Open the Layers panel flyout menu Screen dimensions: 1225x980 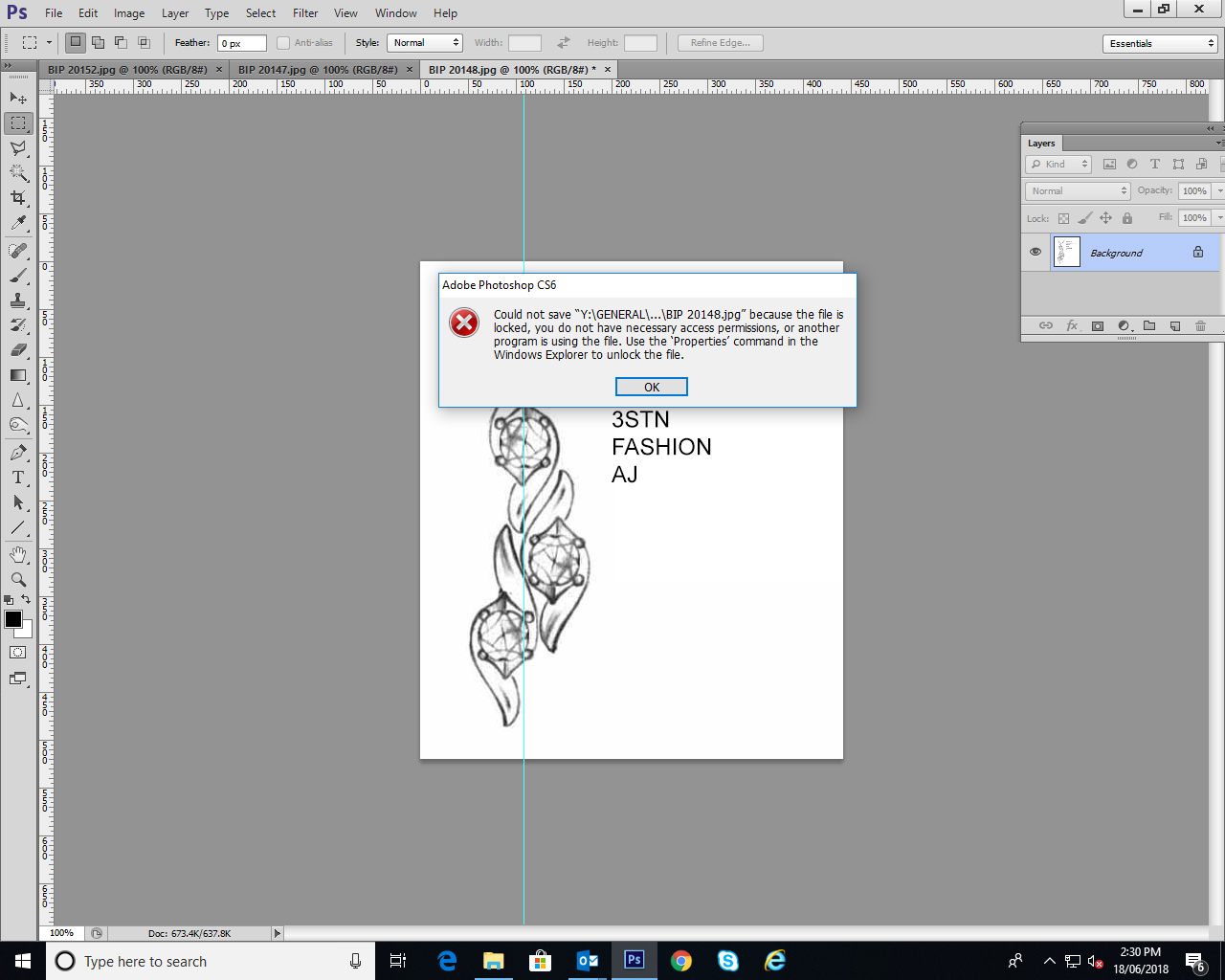1219,144
